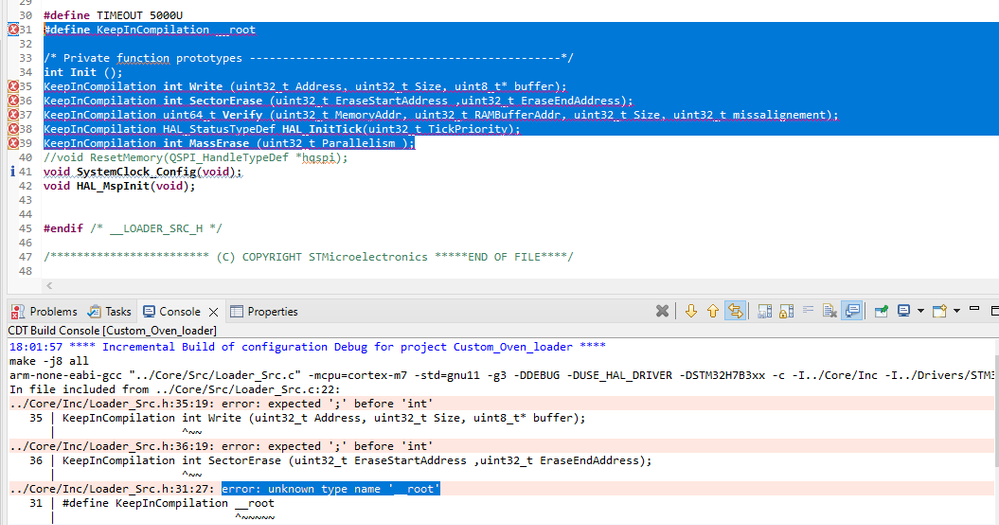Switch to the Tasks tab
The height and width of the screenshot is (525, 999).
[x=110, y=312]
